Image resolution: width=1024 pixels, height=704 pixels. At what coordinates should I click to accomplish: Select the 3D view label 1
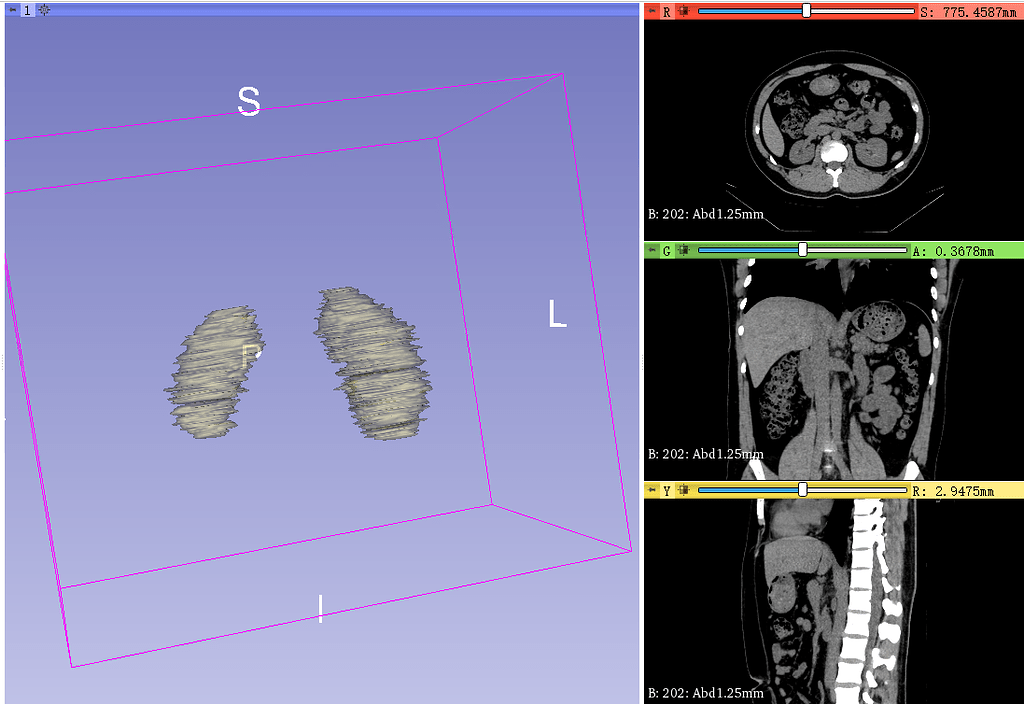tap(27, 10)
